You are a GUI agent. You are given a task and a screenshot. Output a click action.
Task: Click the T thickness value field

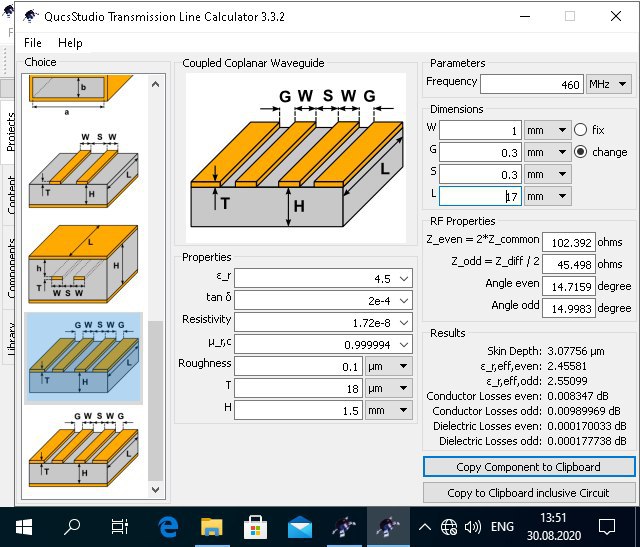(x=298, y=389)
